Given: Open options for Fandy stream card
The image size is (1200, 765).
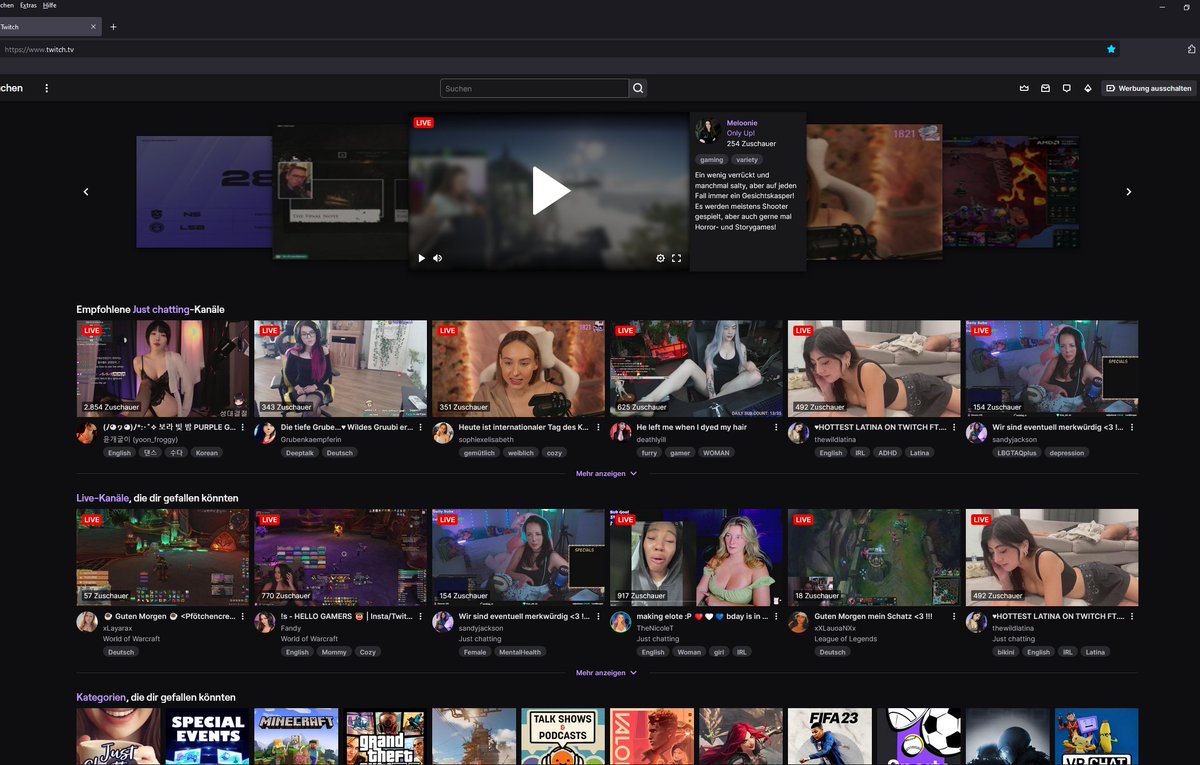Looking at the screenshot, I should [419, 616].
